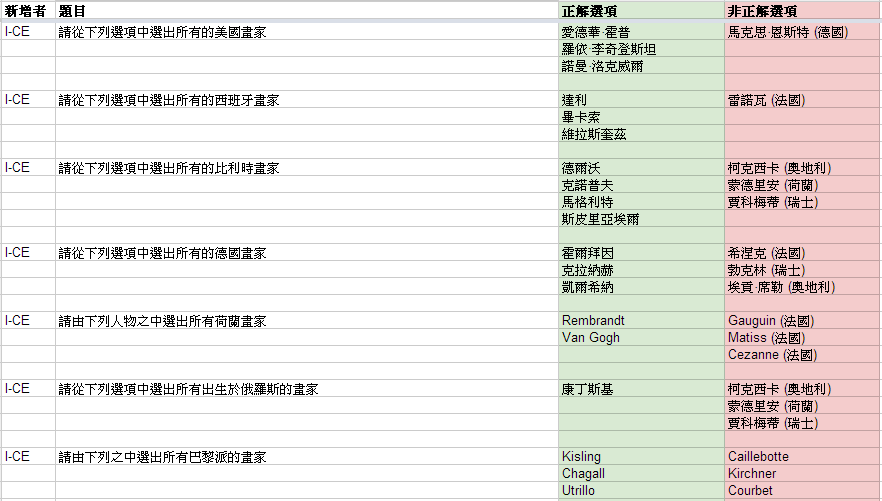The width and height of the screenshot is (882, 501).
Task: Select the 非正解選項 column header
Action: tap(803, 11)
